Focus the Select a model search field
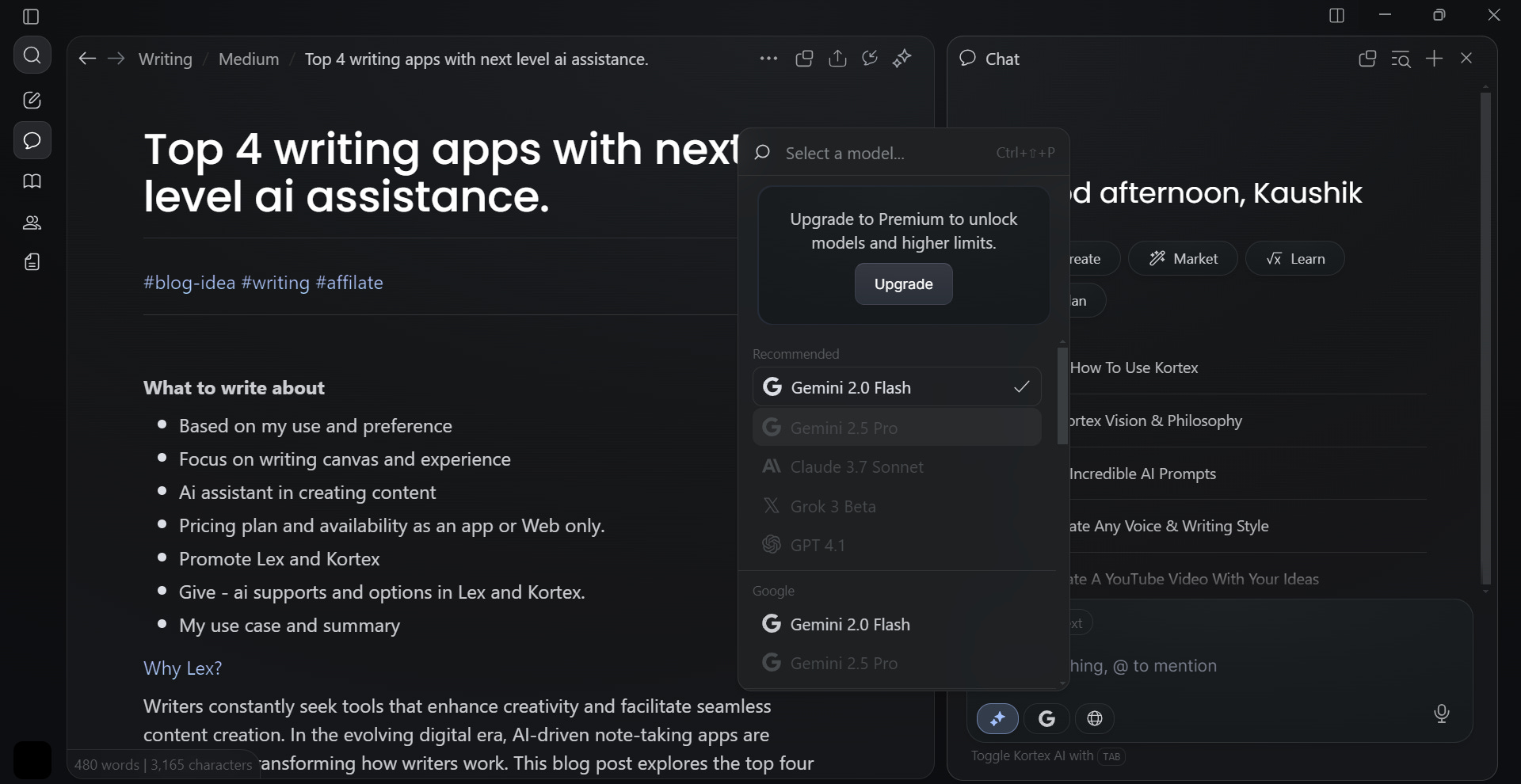This screenshot has height=784, width=1521. 903,153
